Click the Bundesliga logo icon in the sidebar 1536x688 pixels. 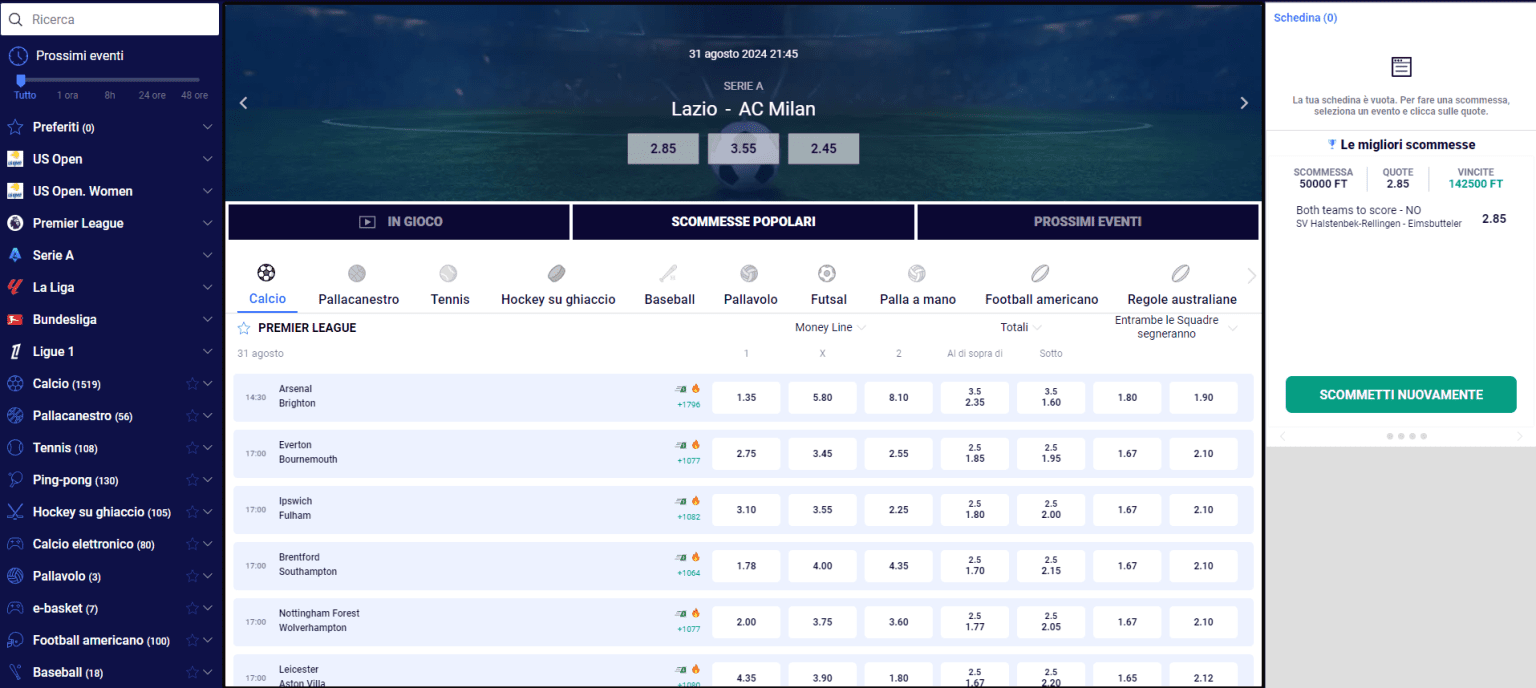[15, 319]
